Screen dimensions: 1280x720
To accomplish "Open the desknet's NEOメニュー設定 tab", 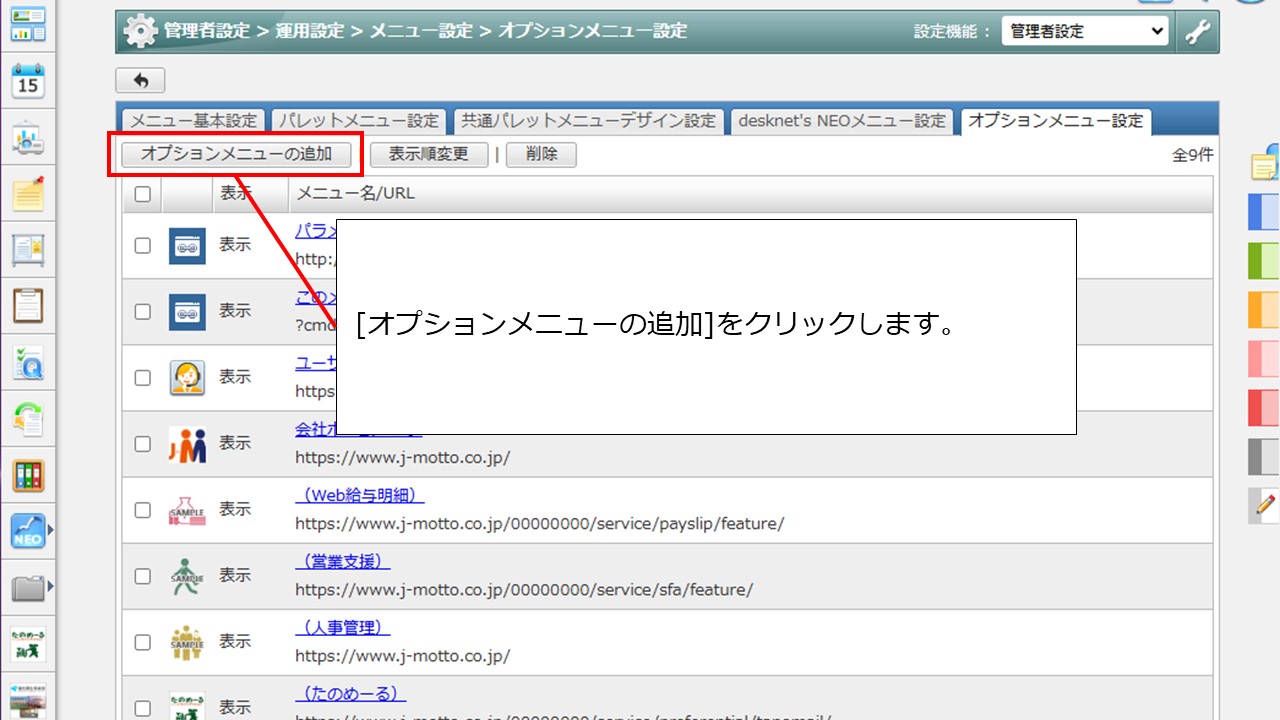I will [842, 121].
